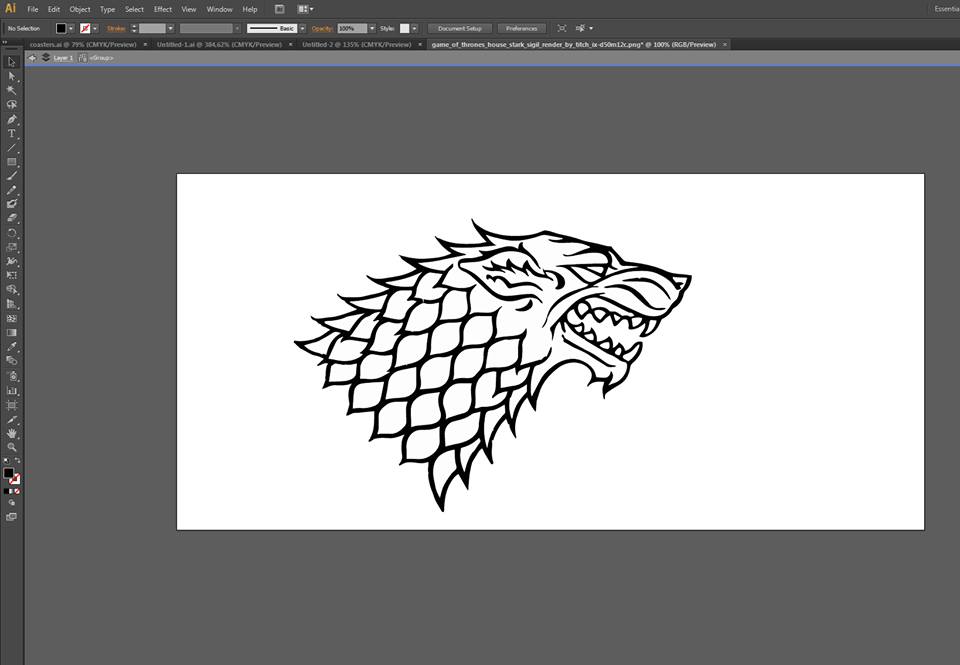Image resolution: width=960 pixels, height=665 pixels.
Task: Select the Slice tool
Action: tap(12, 420)
